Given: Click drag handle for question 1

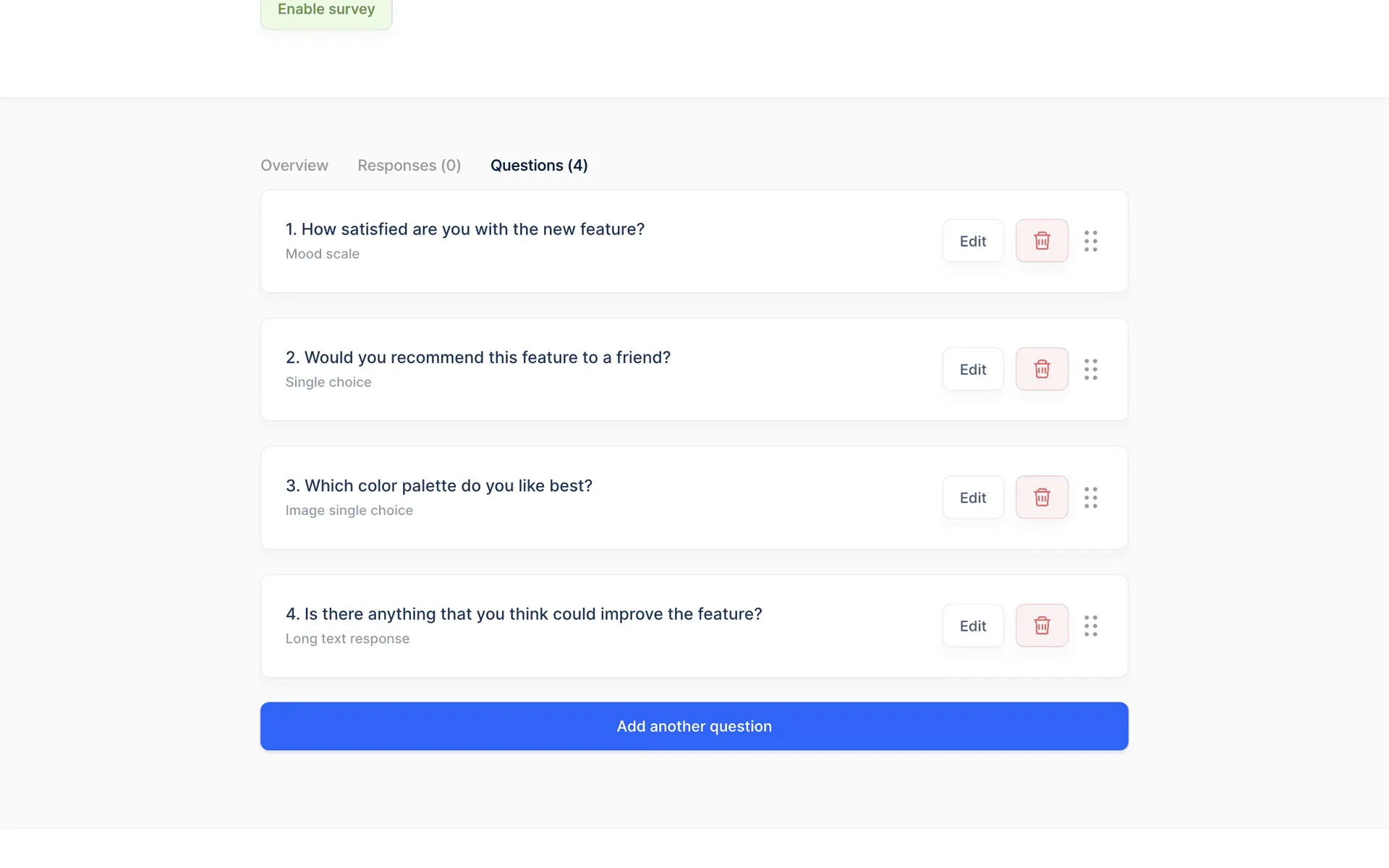Looking at the screenshot, I should coord(1091,241).
